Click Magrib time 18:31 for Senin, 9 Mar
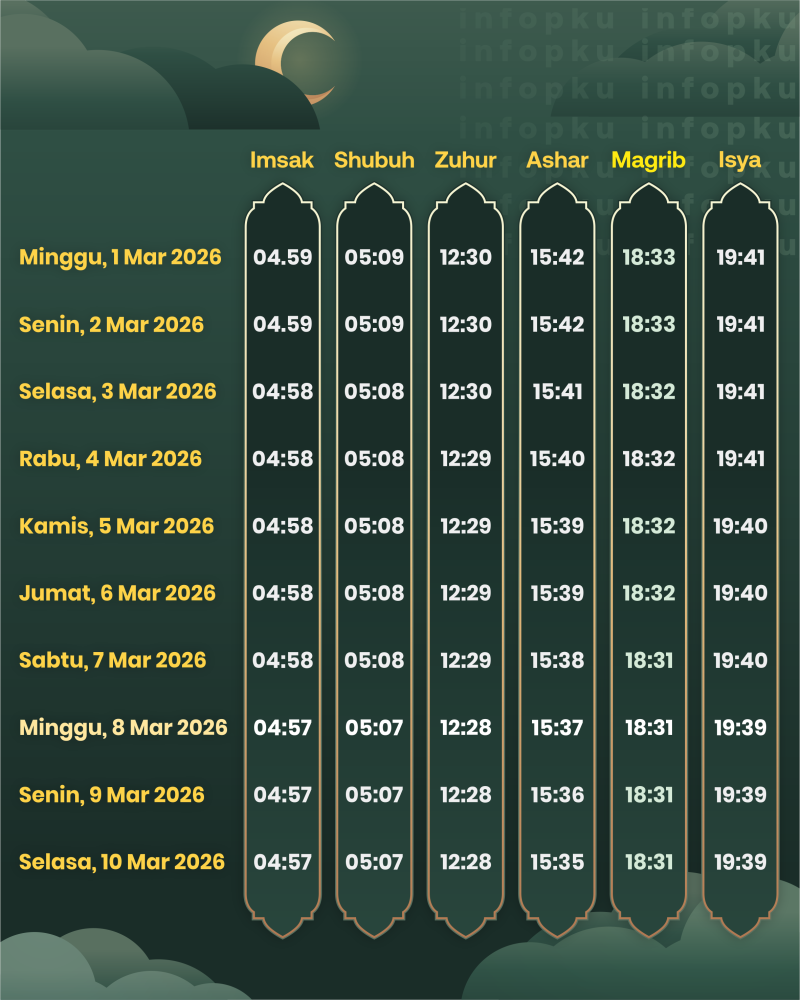 [649, 795]
